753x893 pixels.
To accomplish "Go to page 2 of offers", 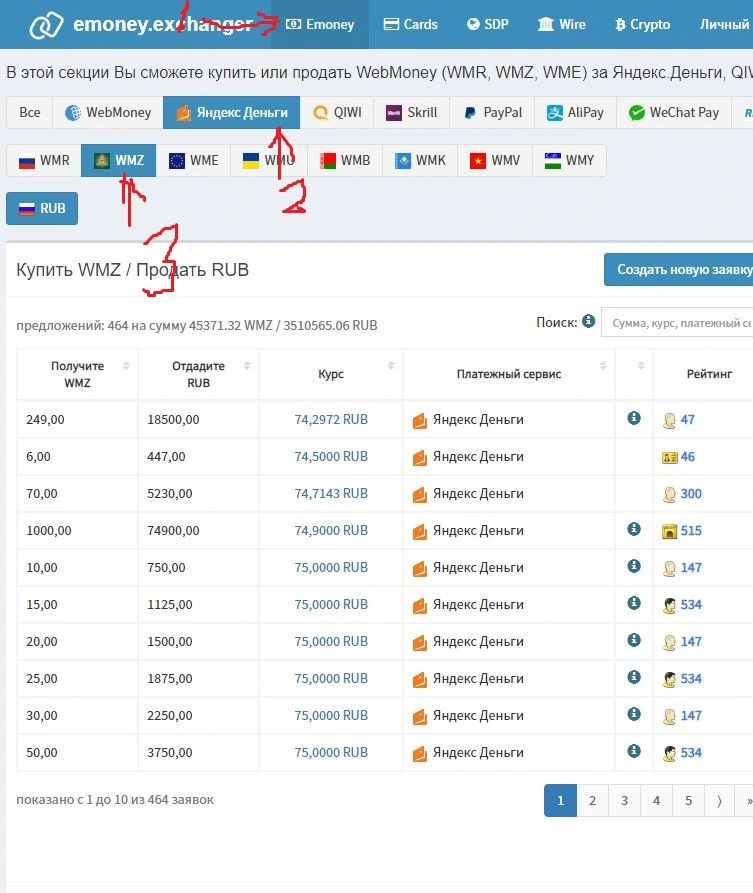I will tap(592, 801).
